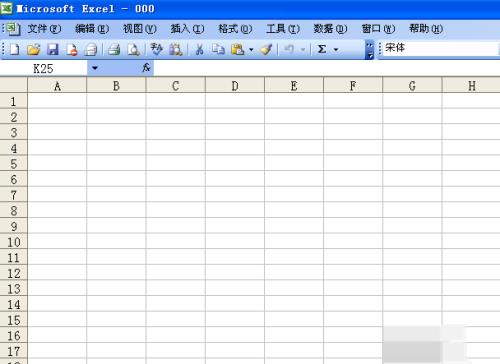Open the 窗口 (Window) menu
Viewport: 500px width, 364px height.
[378, 29]
